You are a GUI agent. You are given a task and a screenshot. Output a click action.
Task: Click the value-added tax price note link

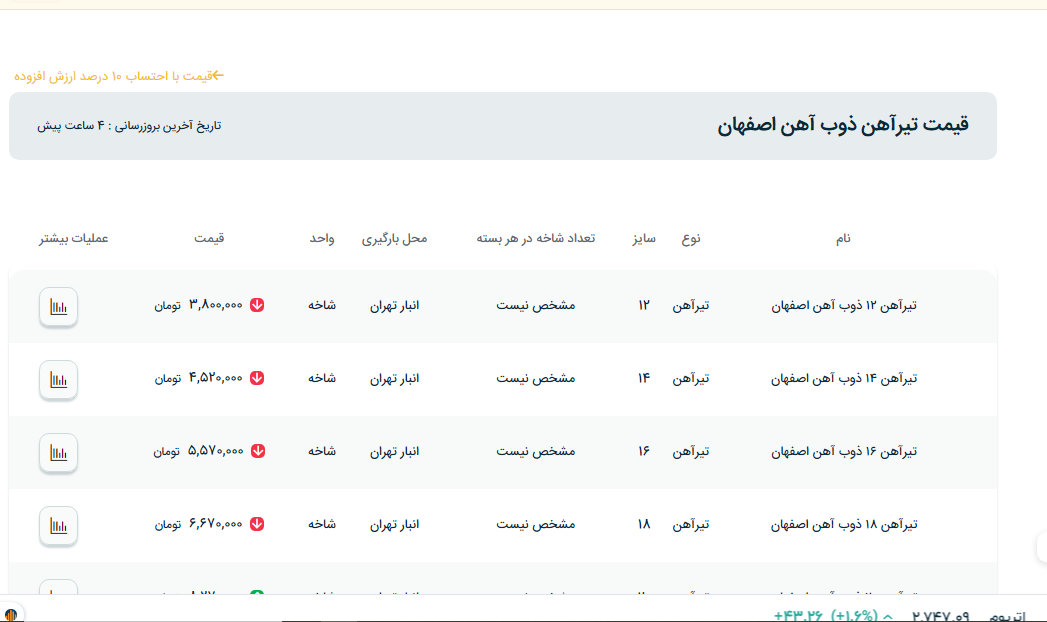click(119, 76)
